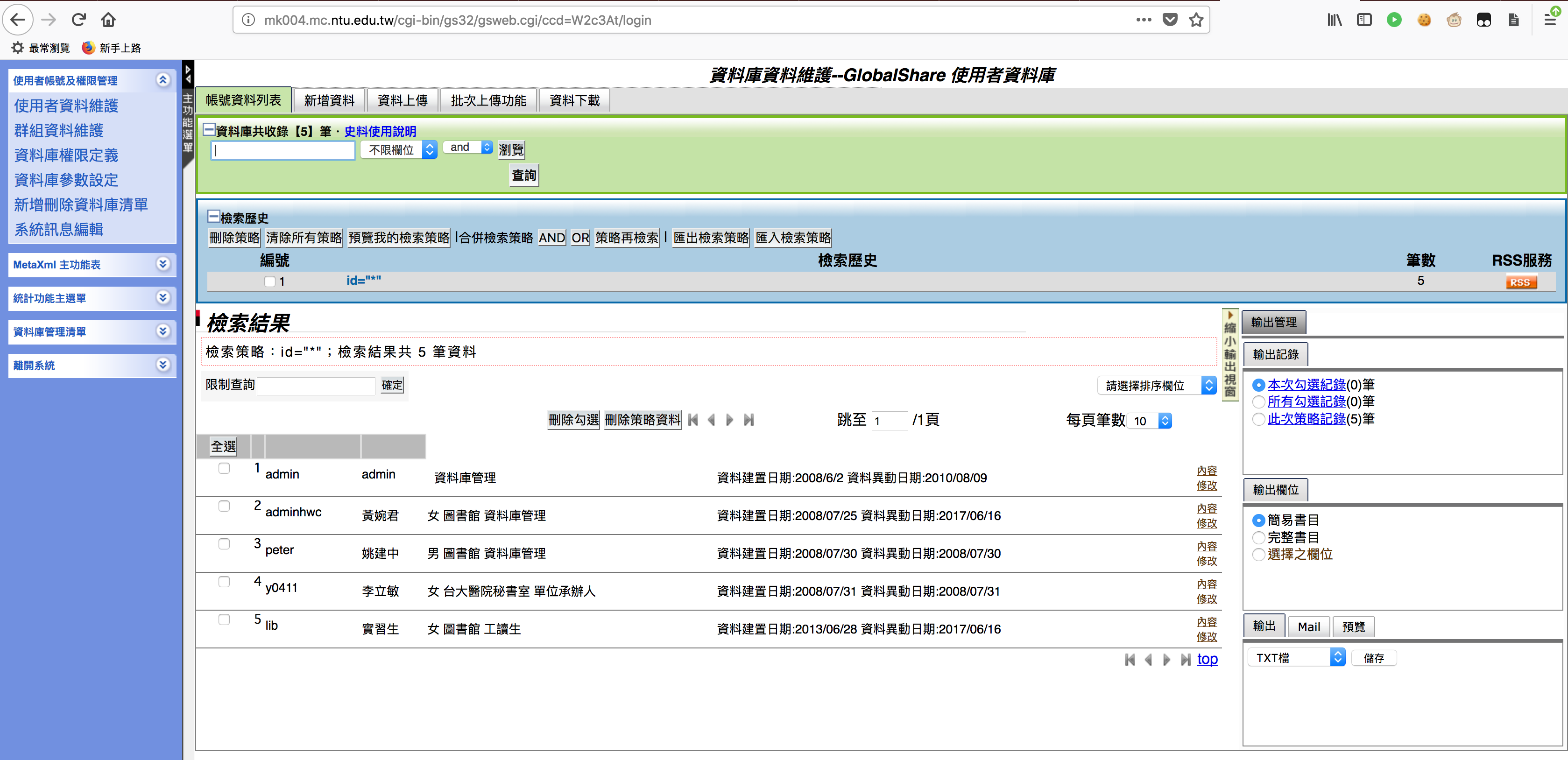Switch to 資料下載 tab
Screen dimensions: 1568x760
574,100
